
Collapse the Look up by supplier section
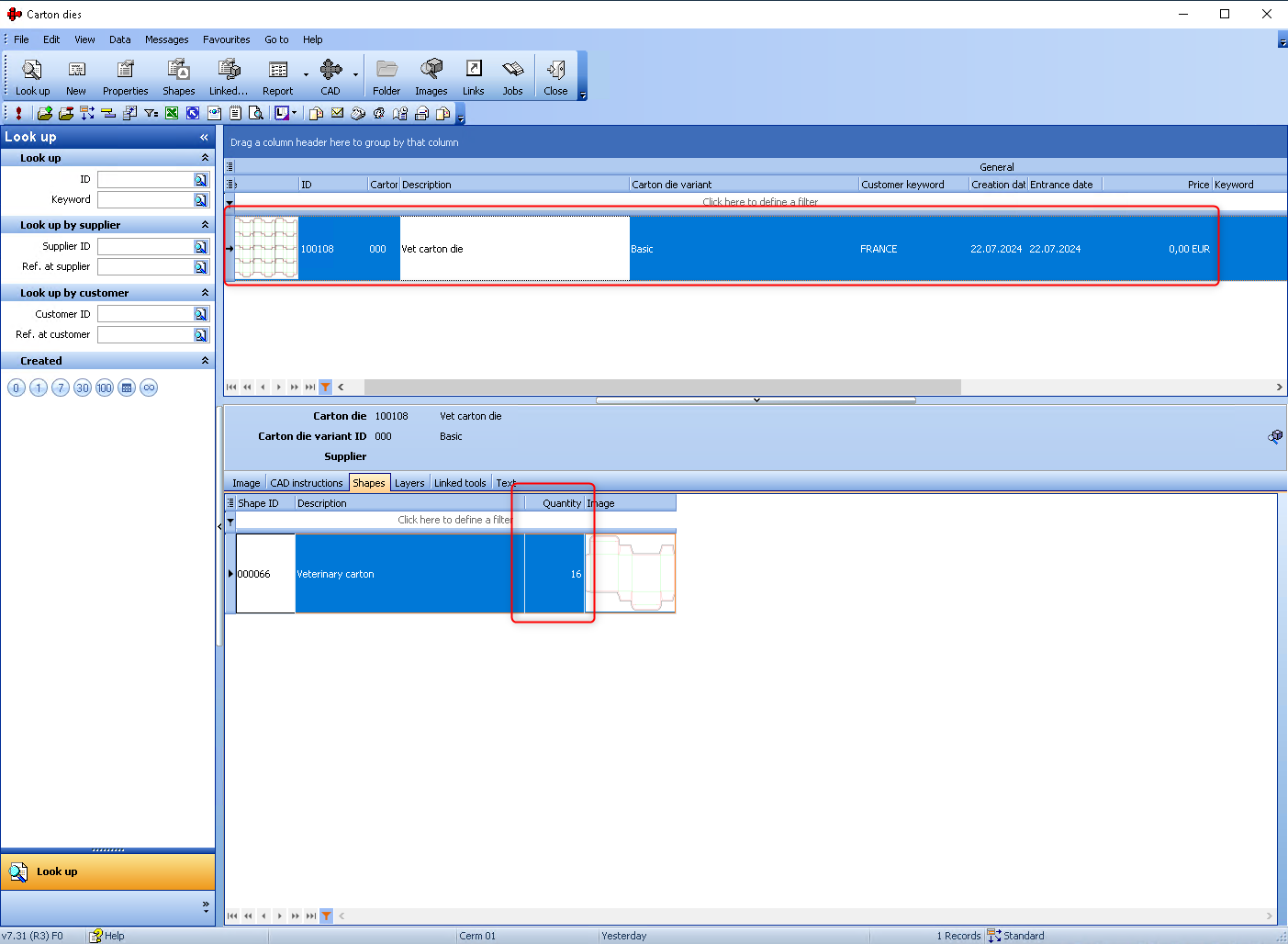[x=205, y=225]
